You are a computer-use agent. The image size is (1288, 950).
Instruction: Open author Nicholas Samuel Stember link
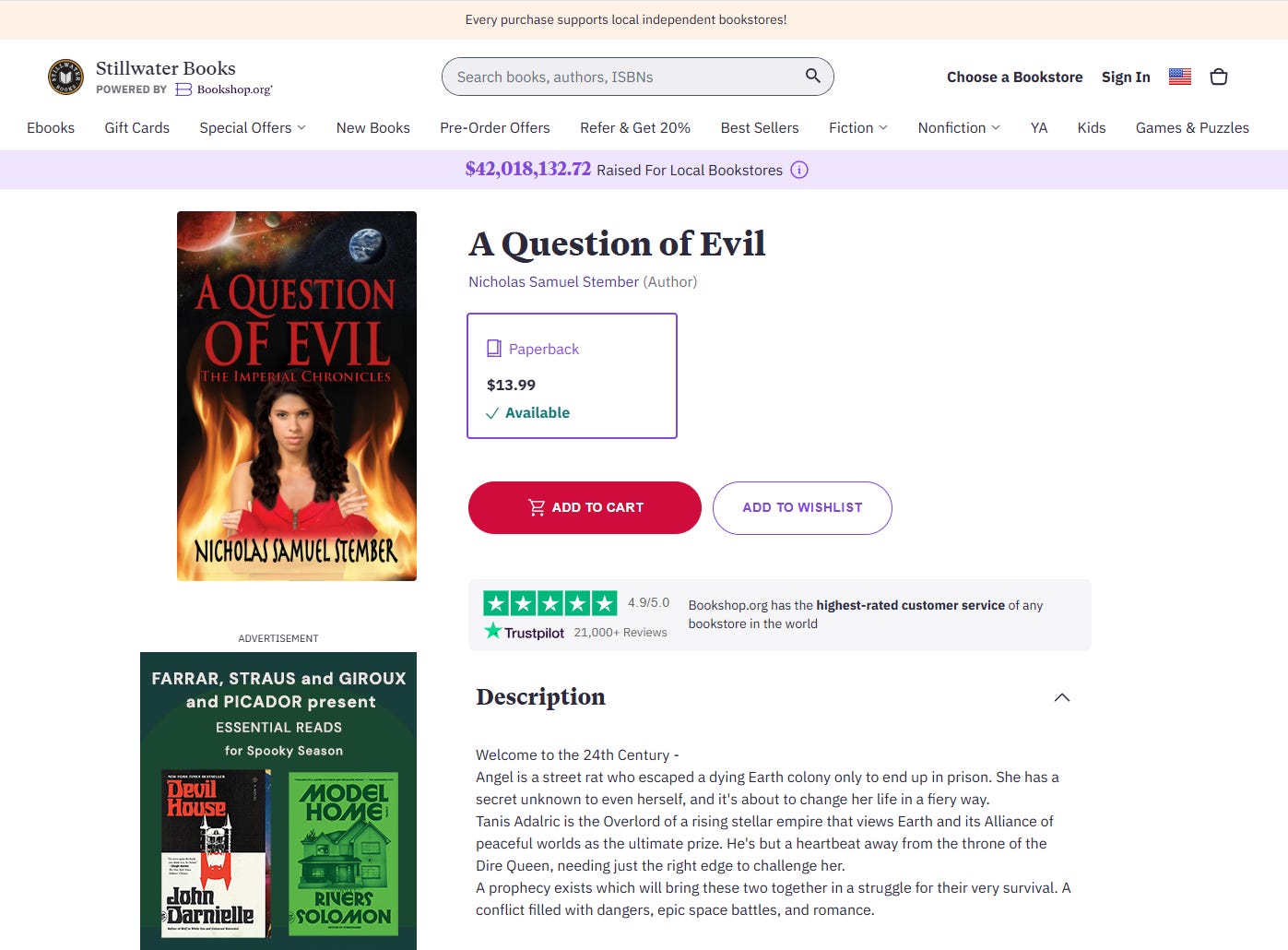[553, 281]
